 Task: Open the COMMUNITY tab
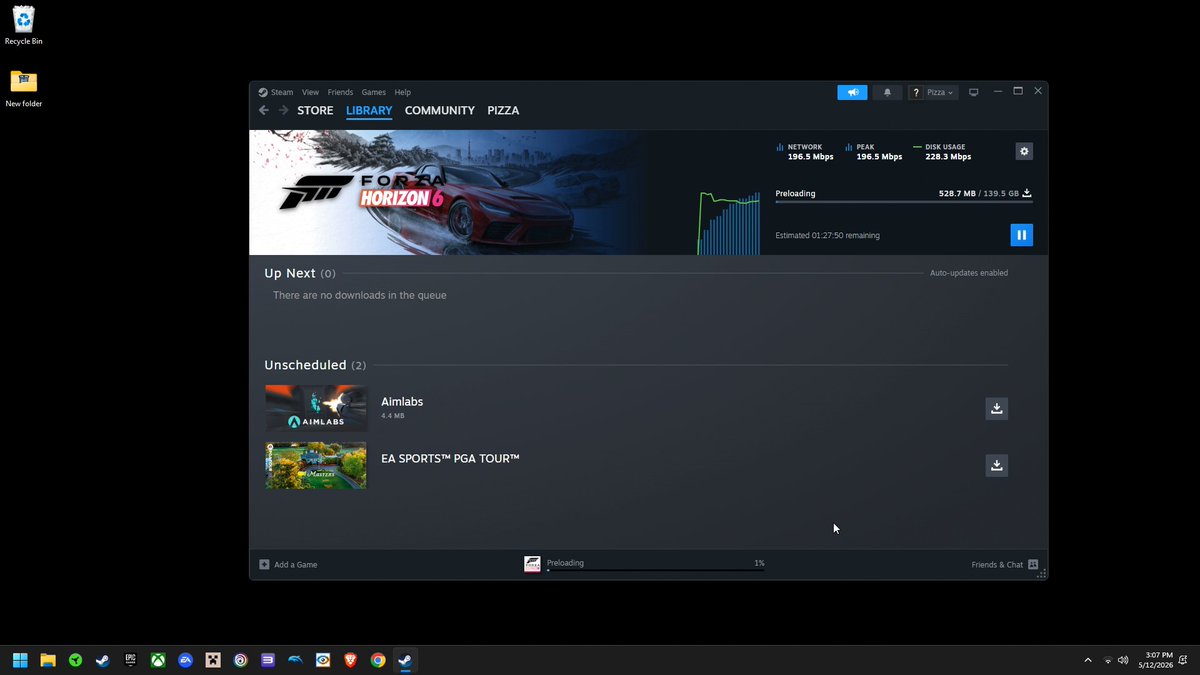440,110
